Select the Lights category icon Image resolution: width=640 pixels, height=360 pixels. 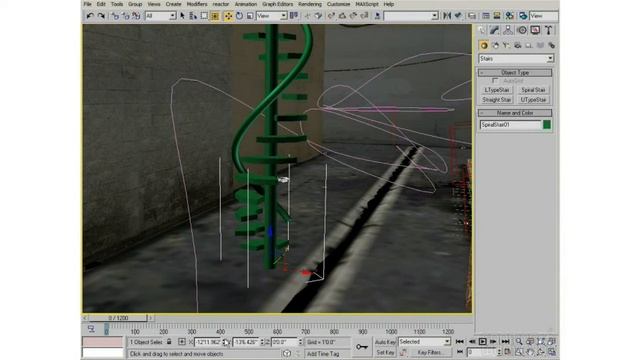pyautogui.click(x=507, y=45)
